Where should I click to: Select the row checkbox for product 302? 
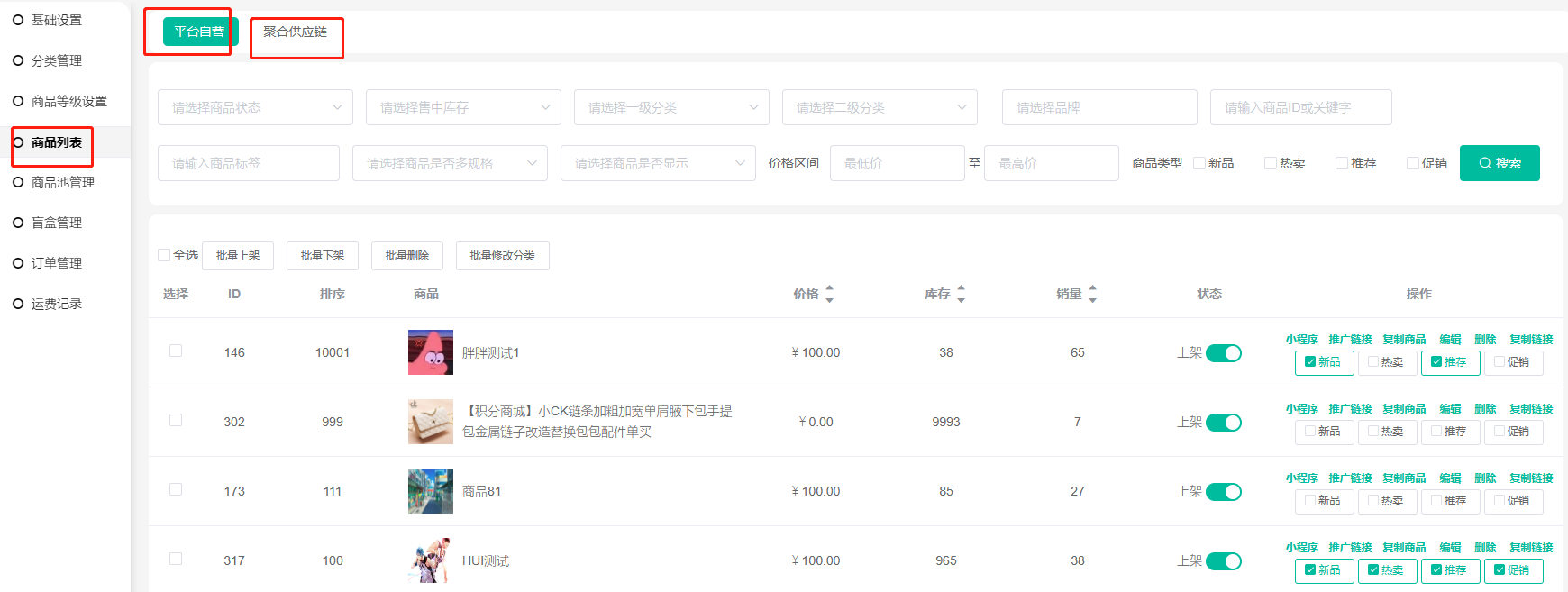pos(176,421)
